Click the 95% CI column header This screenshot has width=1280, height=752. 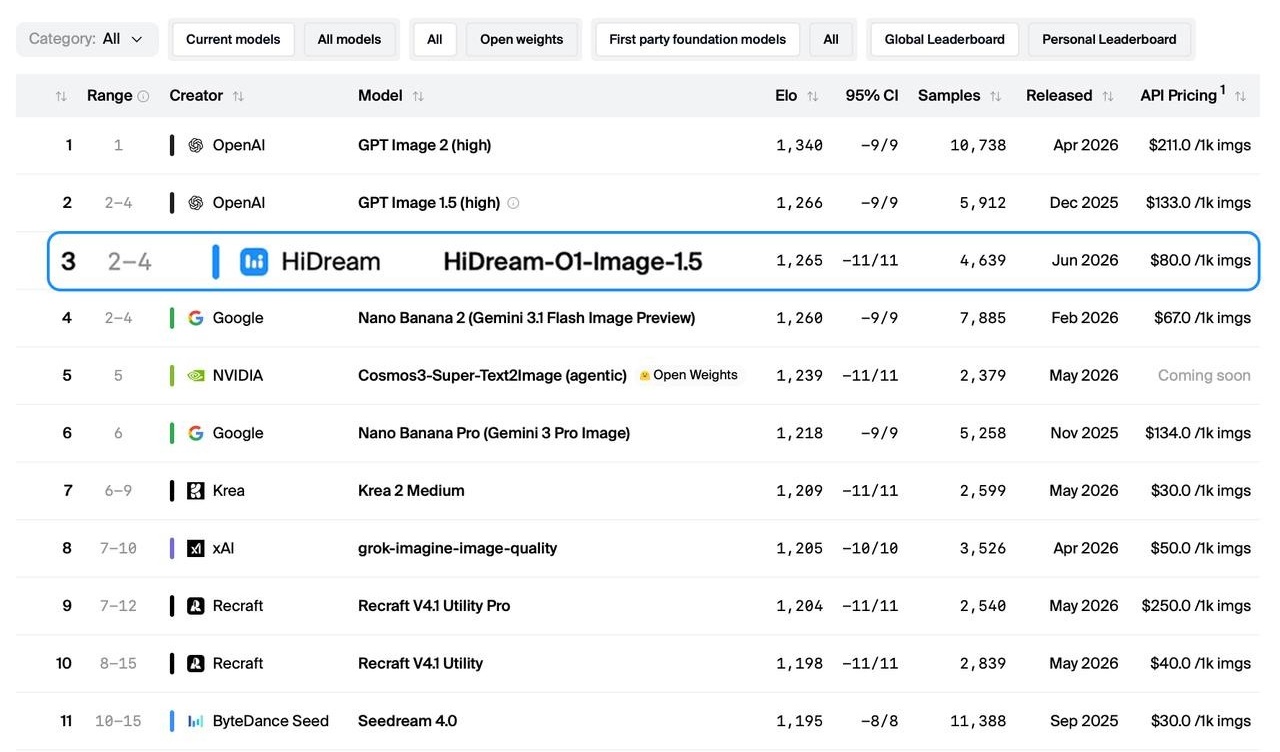(x=872, y=95)
